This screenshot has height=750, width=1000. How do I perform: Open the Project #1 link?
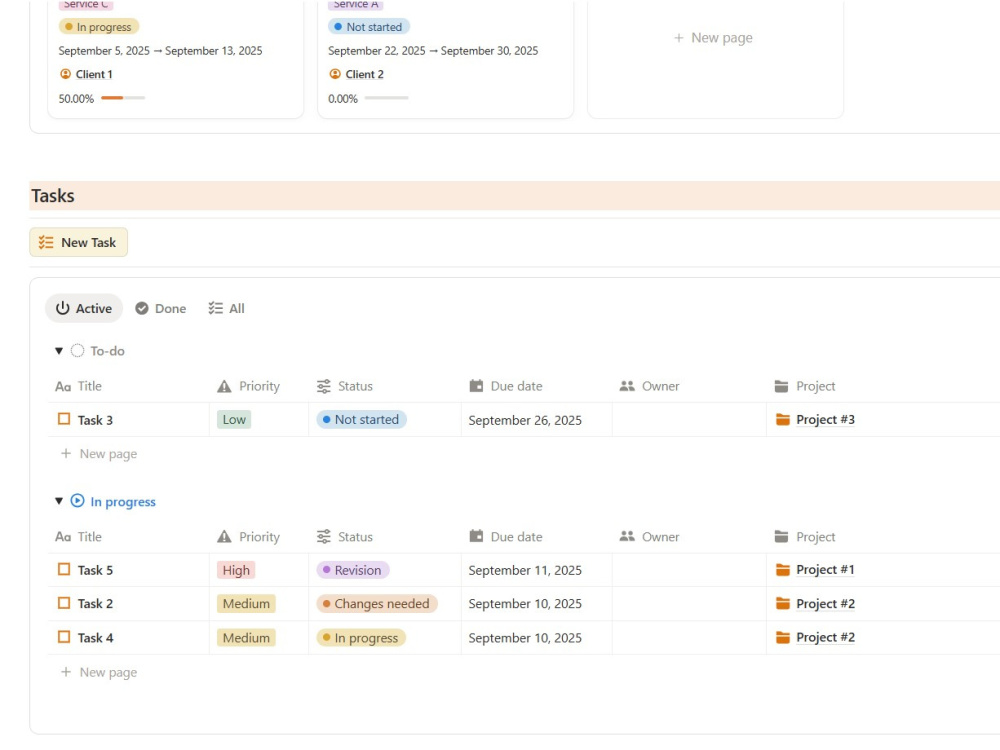(x=825, y=570)
